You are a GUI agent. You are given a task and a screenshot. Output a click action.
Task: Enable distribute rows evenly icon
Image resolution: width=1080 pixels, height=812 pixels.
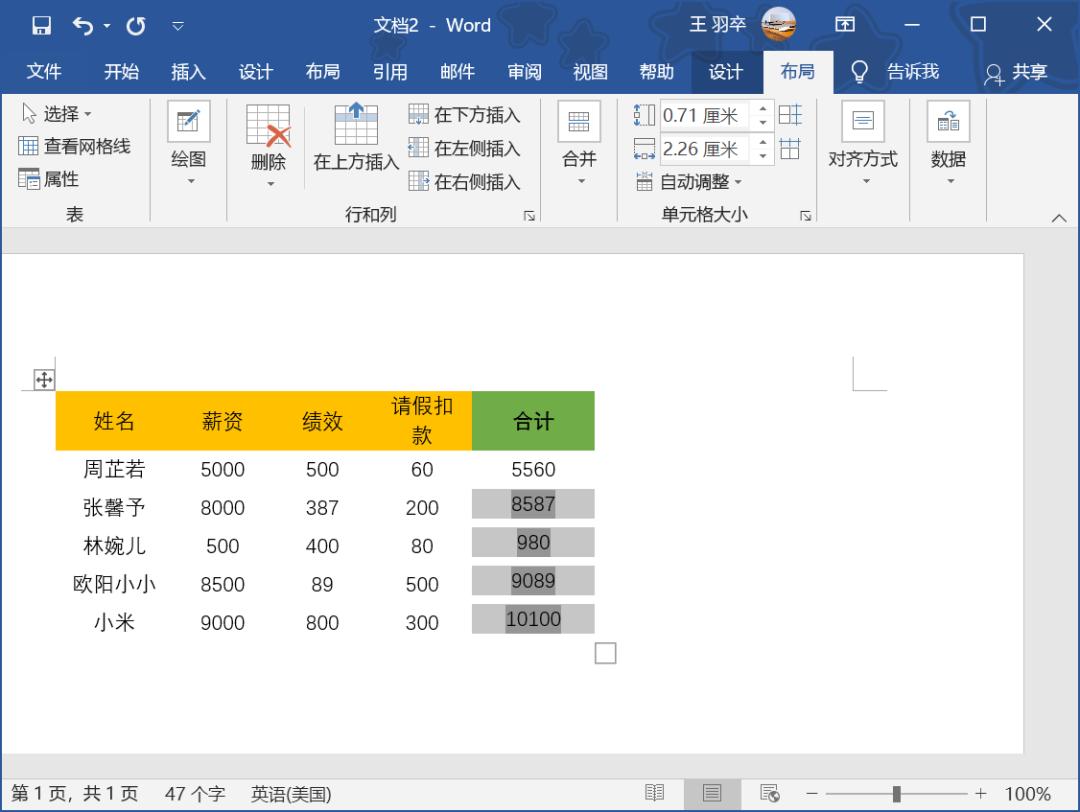tap(790, 114)
